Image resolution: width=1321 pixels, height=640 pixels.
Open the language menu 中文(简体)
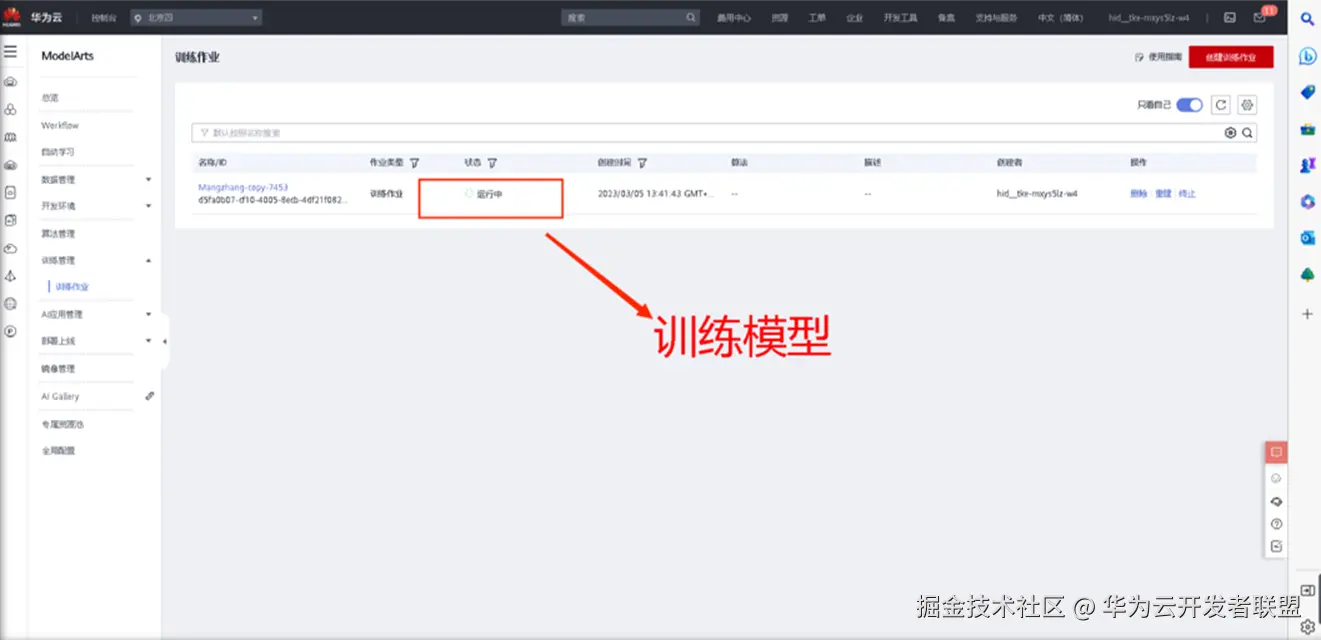(1061, 18)
